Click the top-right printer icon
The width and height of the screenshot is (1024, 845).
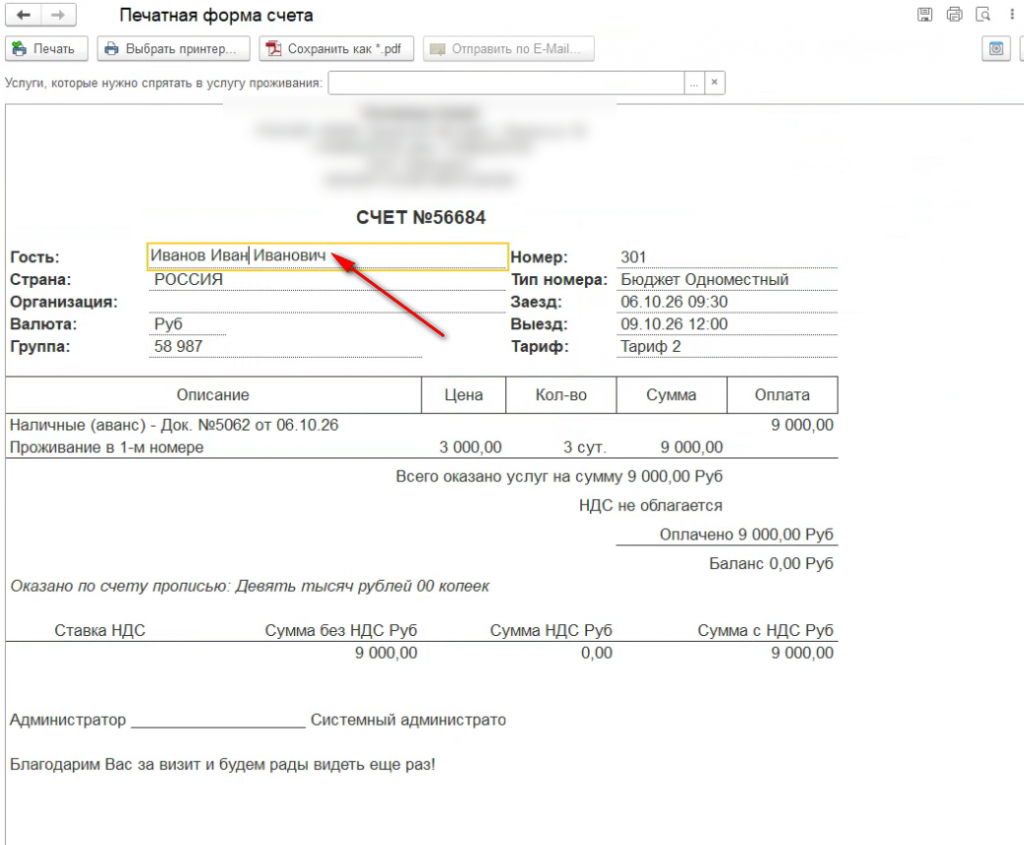954,14
